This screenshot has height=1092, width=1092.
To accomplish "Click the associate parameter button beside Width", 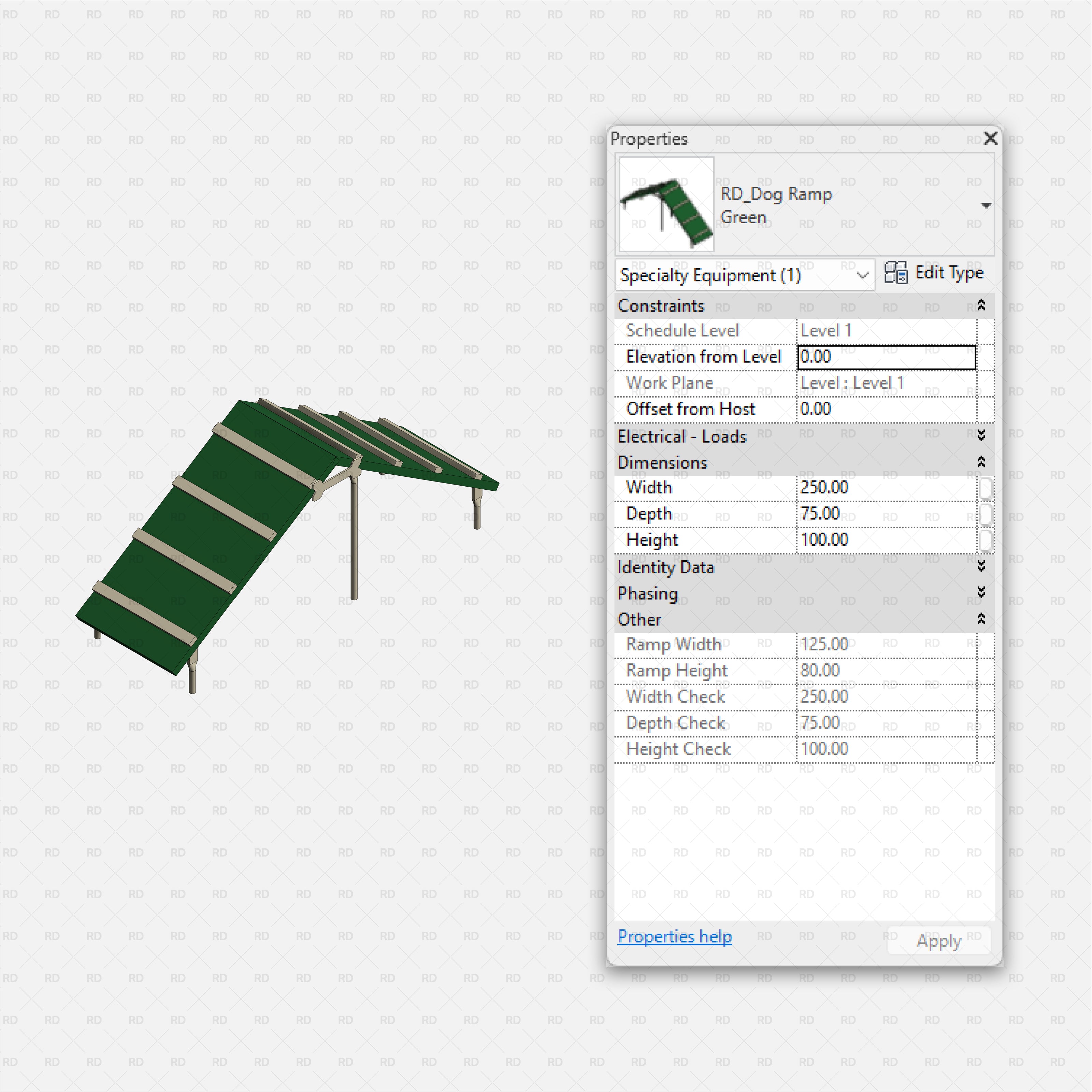I will click(986, 487).
